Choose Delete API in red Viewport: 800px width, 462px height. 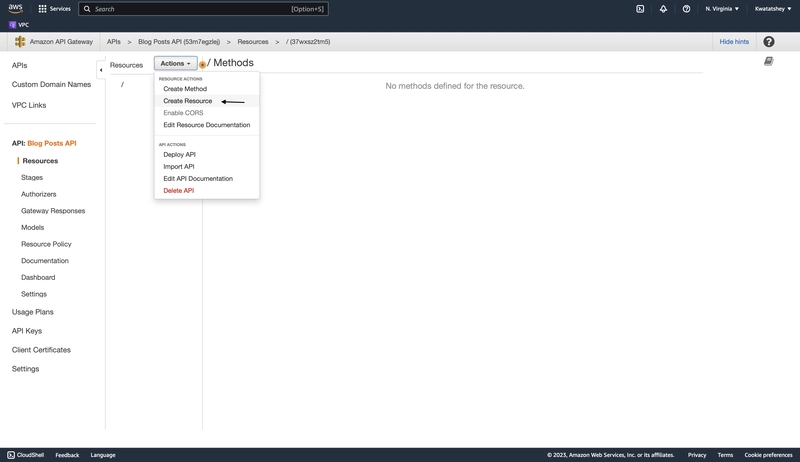click(x=179, y=191)
